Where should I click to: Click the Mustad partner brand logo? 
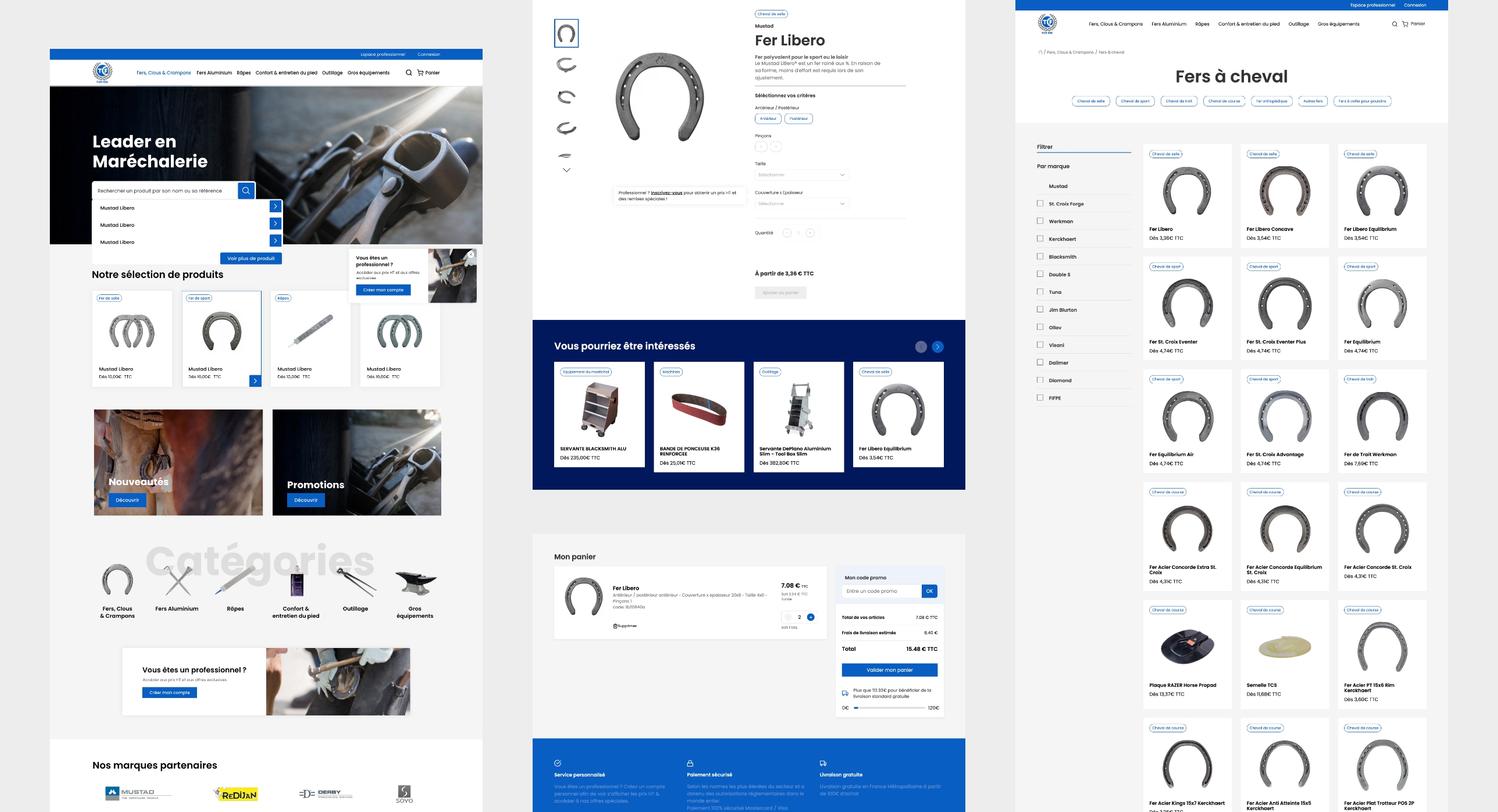pyautogui.click(x=138, y=794)
